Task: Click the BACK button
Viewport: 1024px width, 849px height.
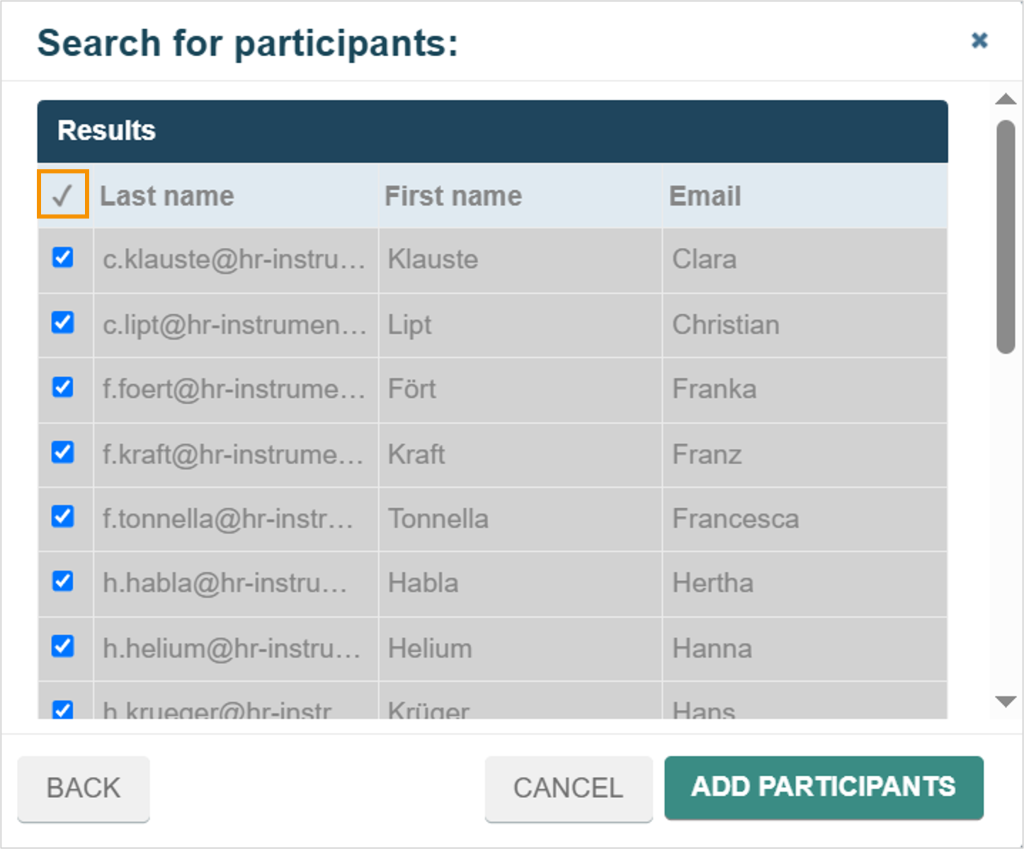Action: pos(84,788)
